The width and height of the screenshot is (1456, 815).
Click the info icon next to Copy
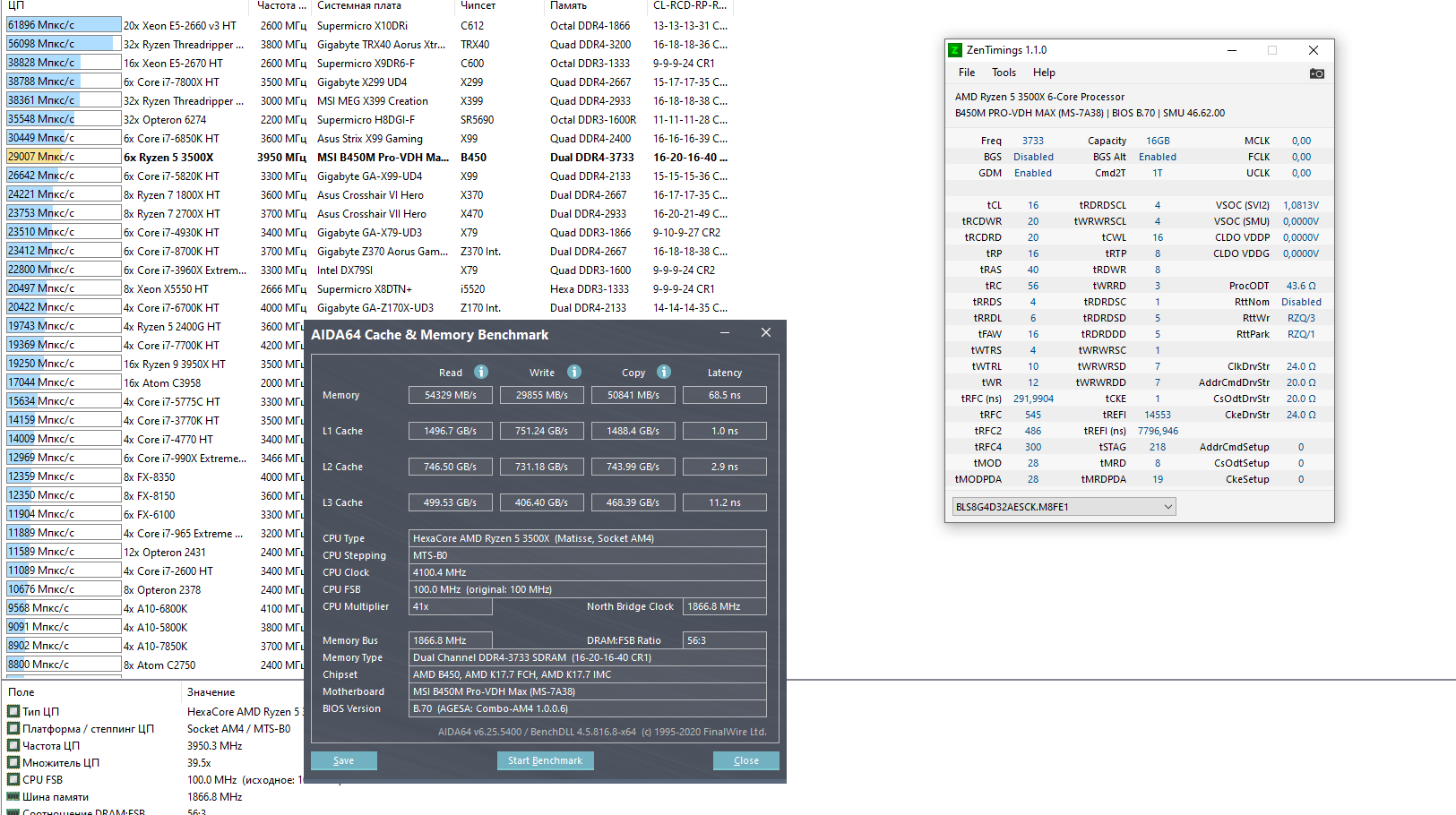click(x=664, y=372)
